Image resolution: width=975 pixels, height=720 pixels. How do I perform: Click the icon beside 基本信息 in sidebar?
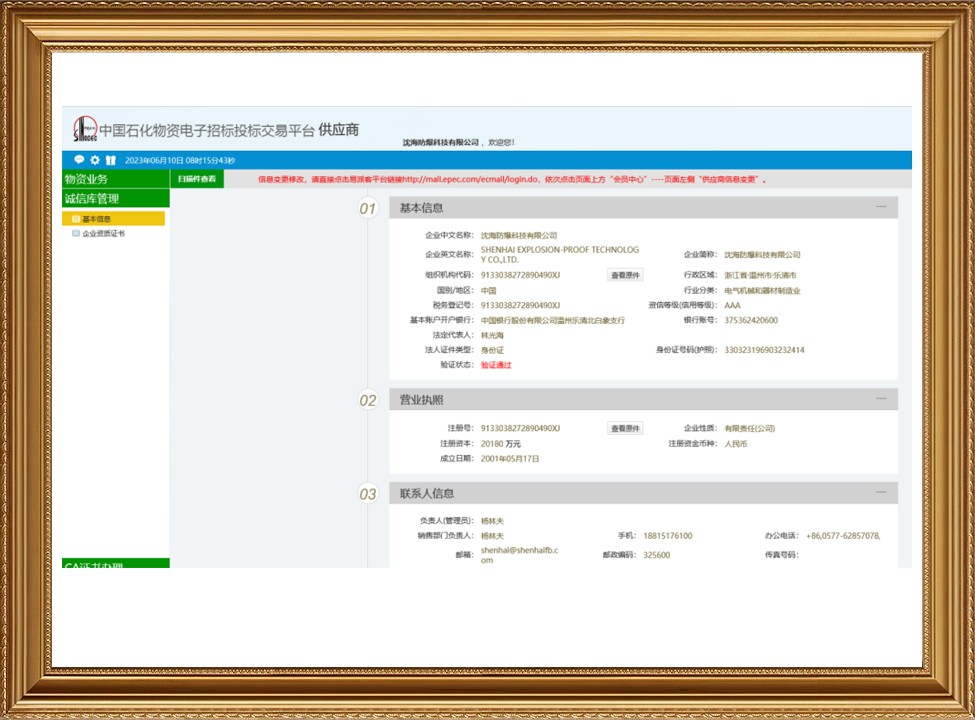[x=76, y=219]
